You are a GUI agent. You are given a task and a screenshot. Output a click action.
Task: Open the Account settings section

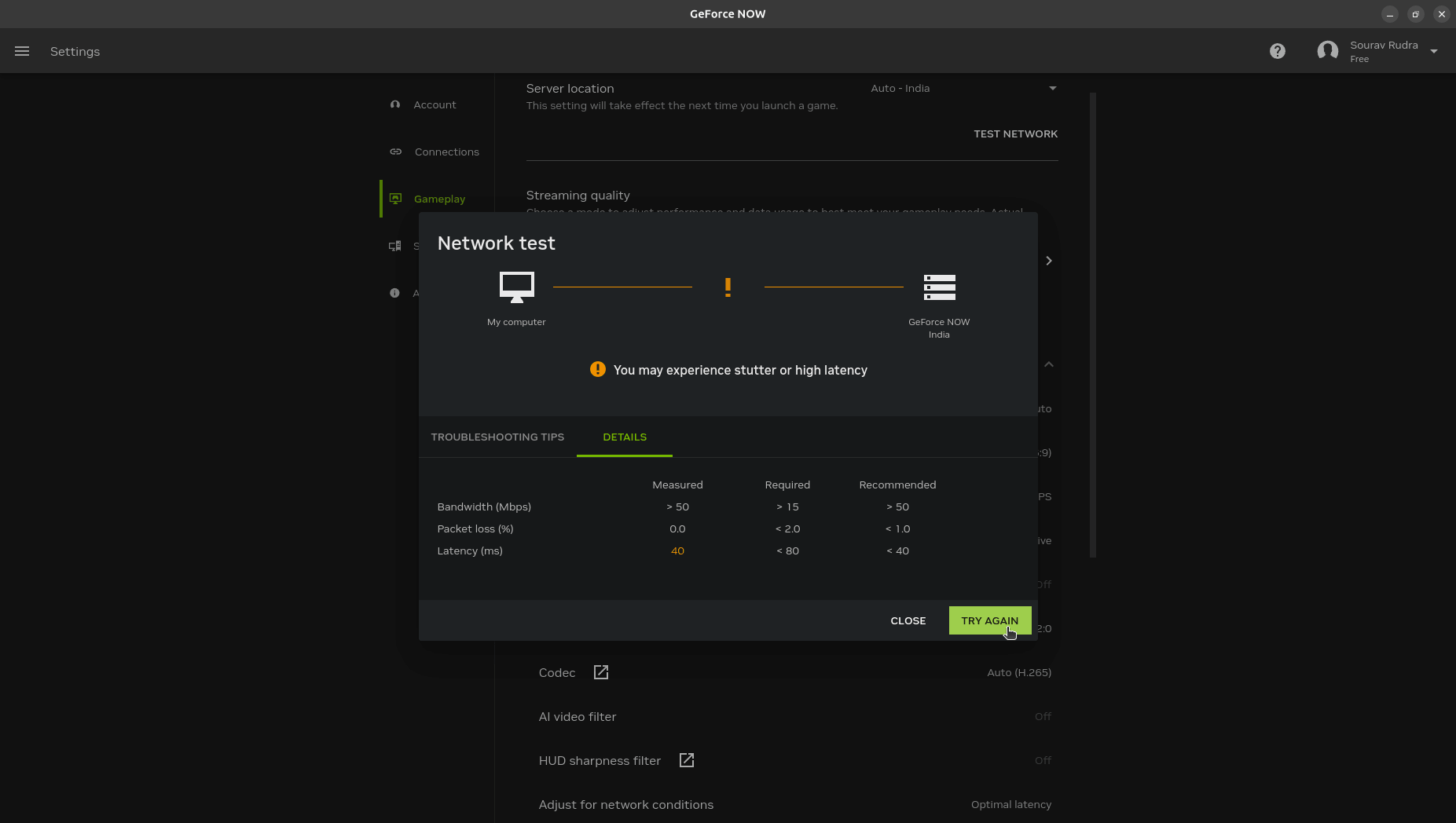click(435, 104)
